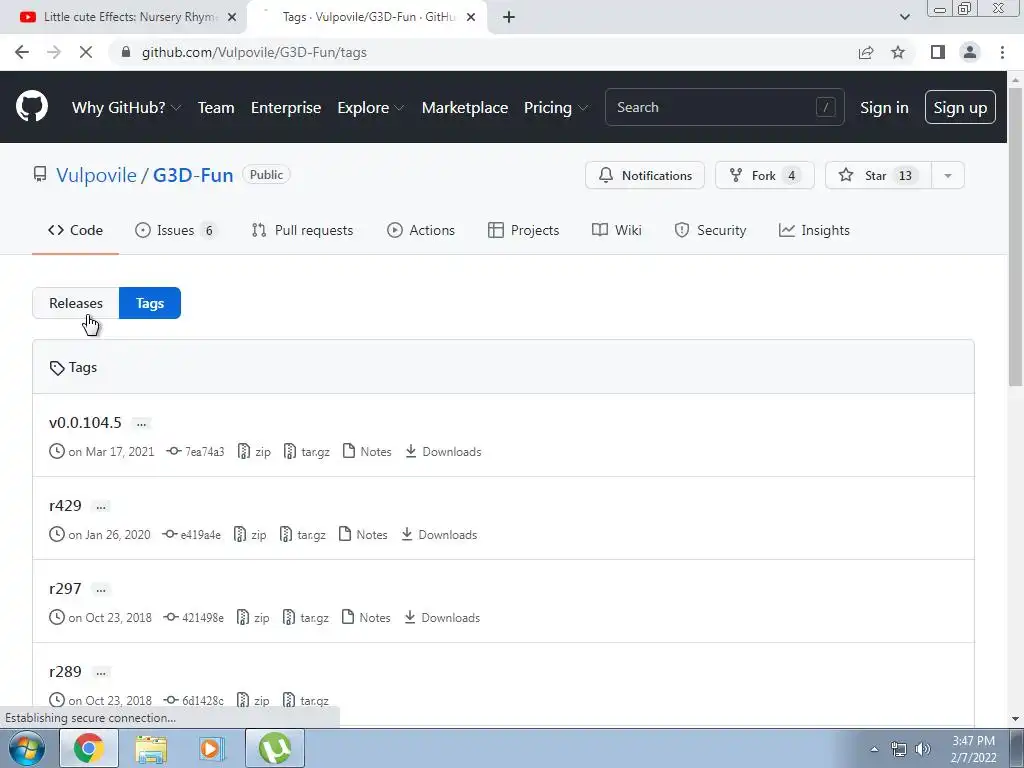The width and height of the screenshot is (1024, 768).
Task: Fork the G3D-Fun repository
Action: [x=764, y=175]
